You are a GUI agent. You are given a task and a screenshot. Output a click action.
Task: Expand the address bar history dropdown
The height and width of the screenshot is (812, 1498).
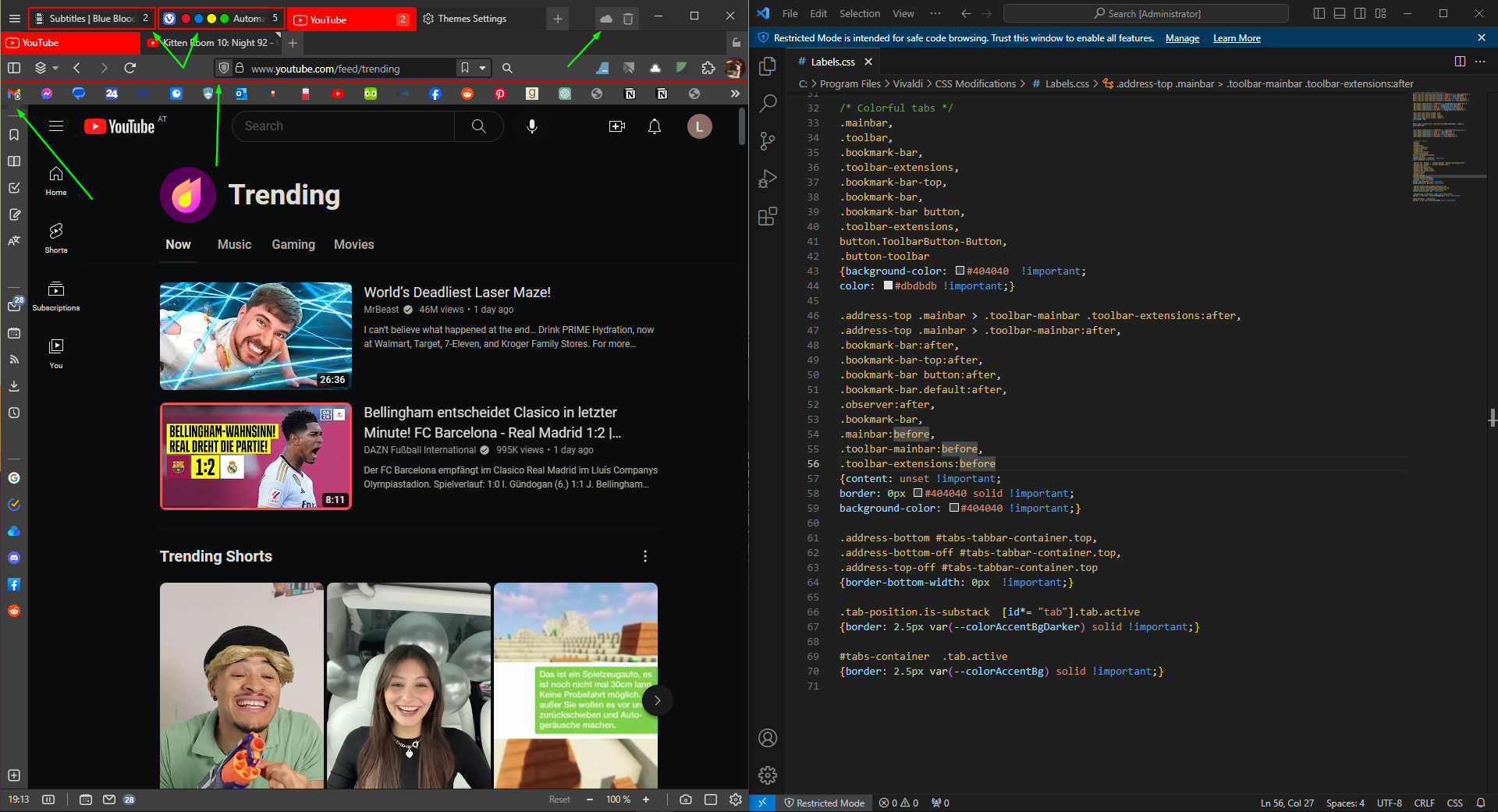coord(482,68)
